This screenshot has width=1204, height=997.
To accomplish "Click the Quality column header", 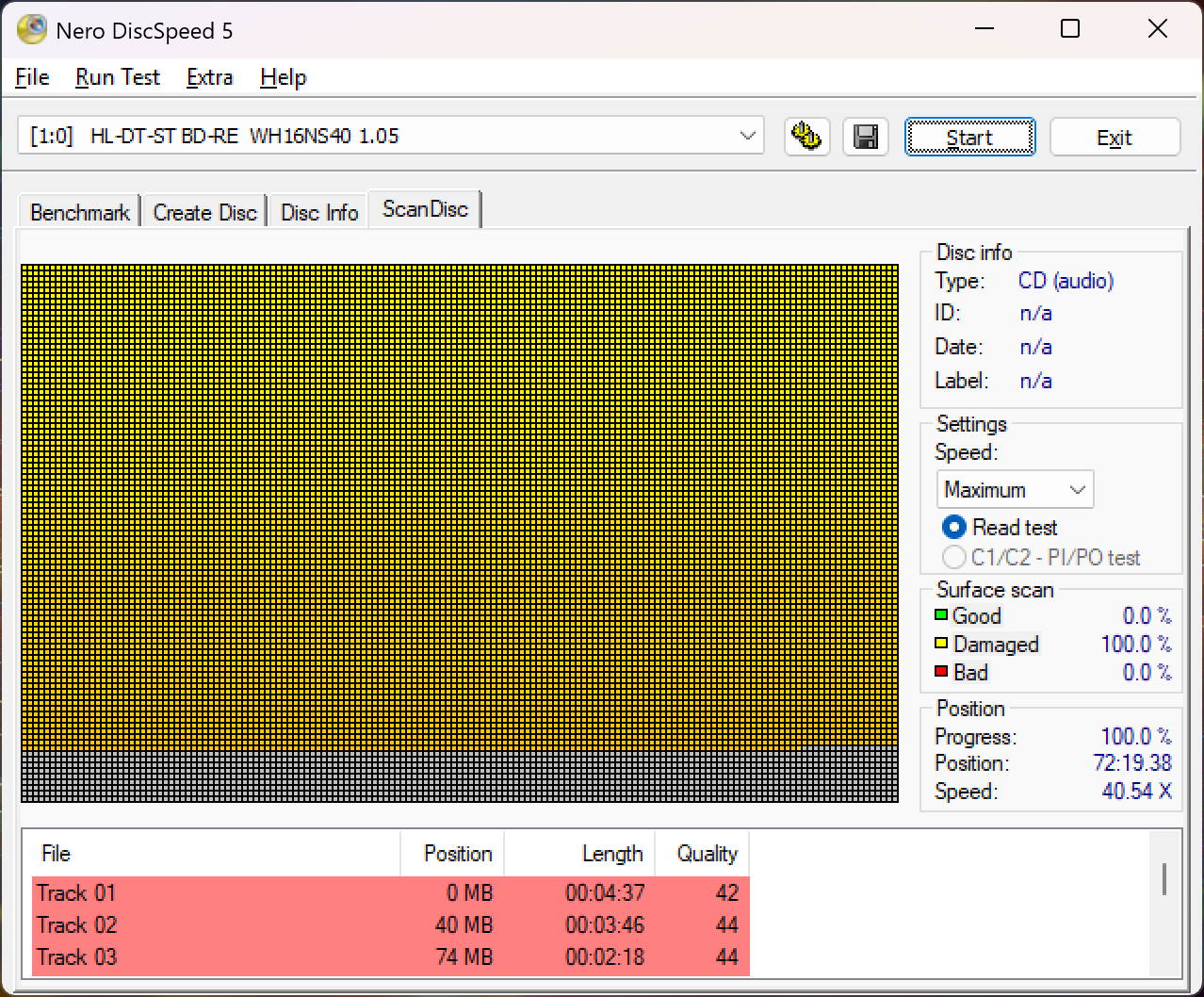I will pos(702,854).
